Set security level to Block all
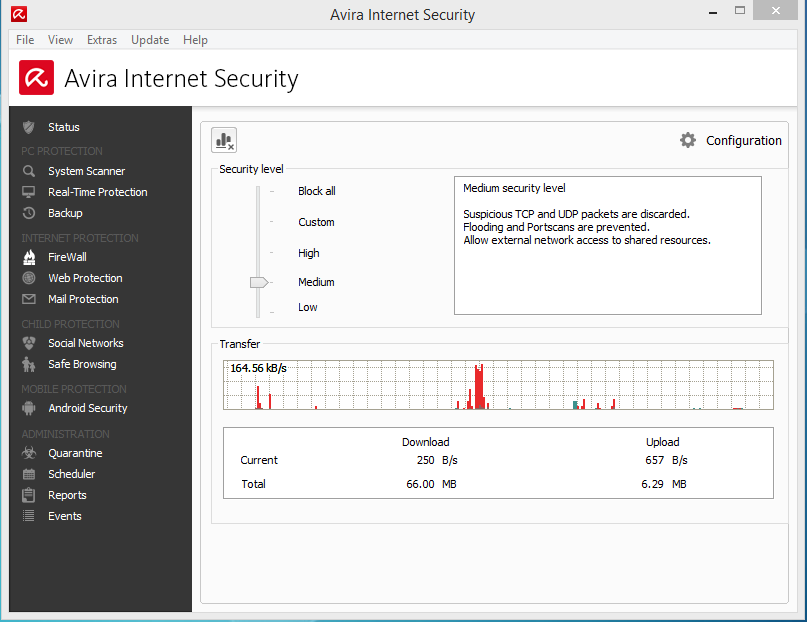This screenshot has height=622, width=807. click(316, 191)
